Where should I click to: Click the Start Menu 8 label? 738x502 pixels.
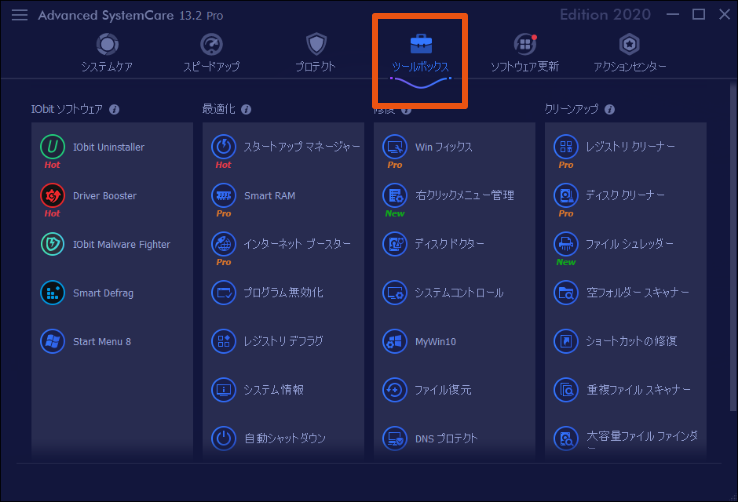click(x=102, y=342)
